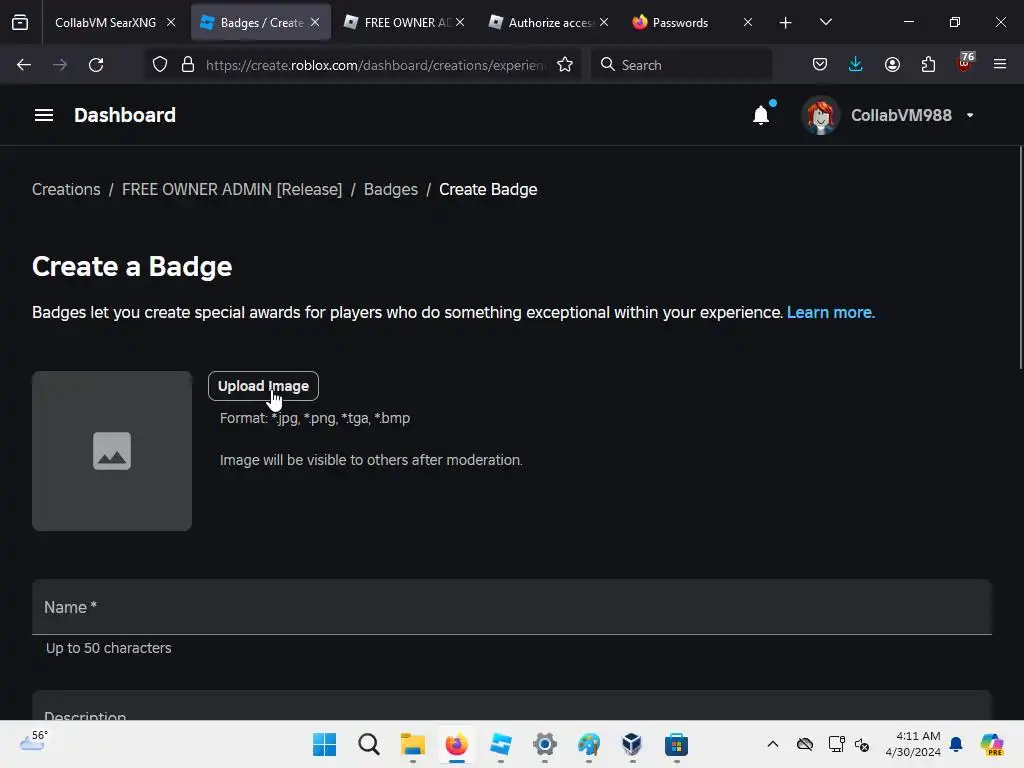Open Settings gear on taskbar

click(545, 744)
